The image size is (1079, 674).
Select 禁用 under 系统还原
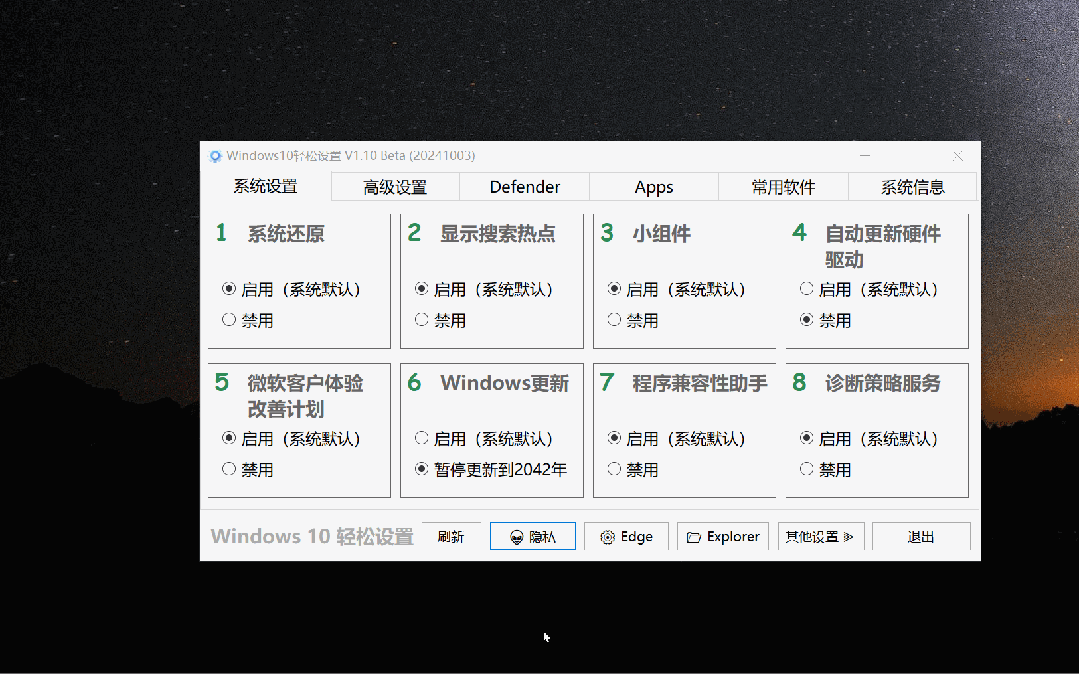pos(248,320)
